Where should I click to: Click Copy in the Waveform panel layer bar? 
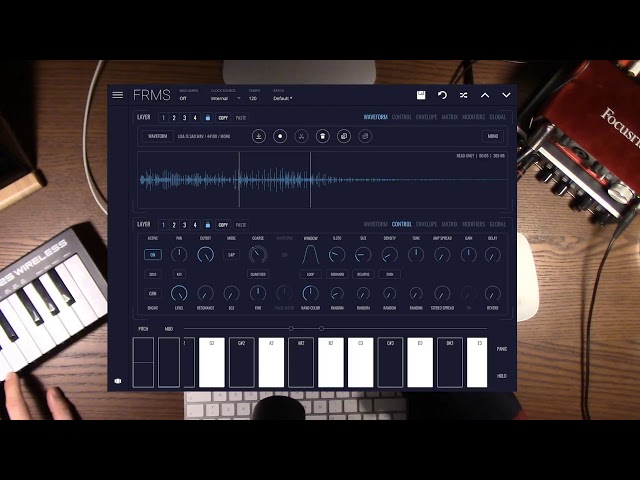point(223,118)
